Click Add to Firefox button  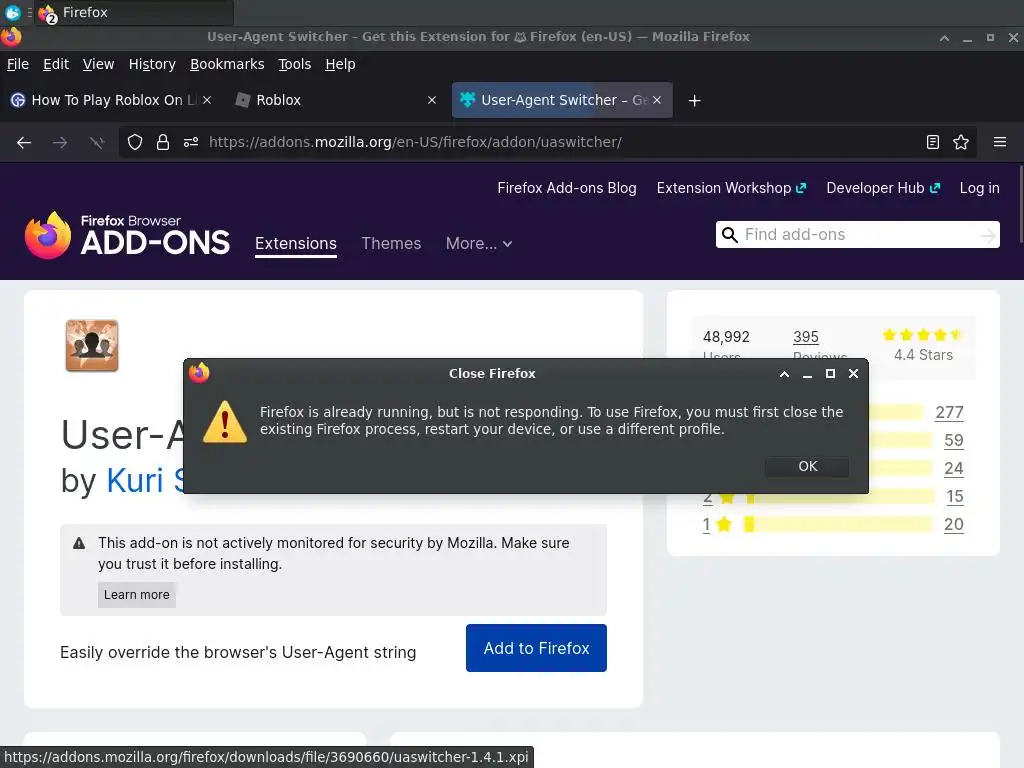536,648
